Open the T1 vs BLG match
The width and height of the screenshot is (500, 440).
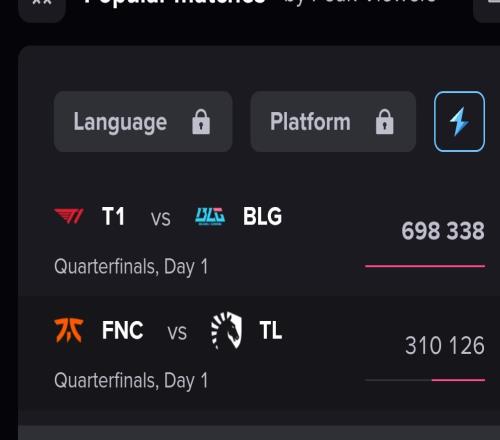click(x=259, y=238)
